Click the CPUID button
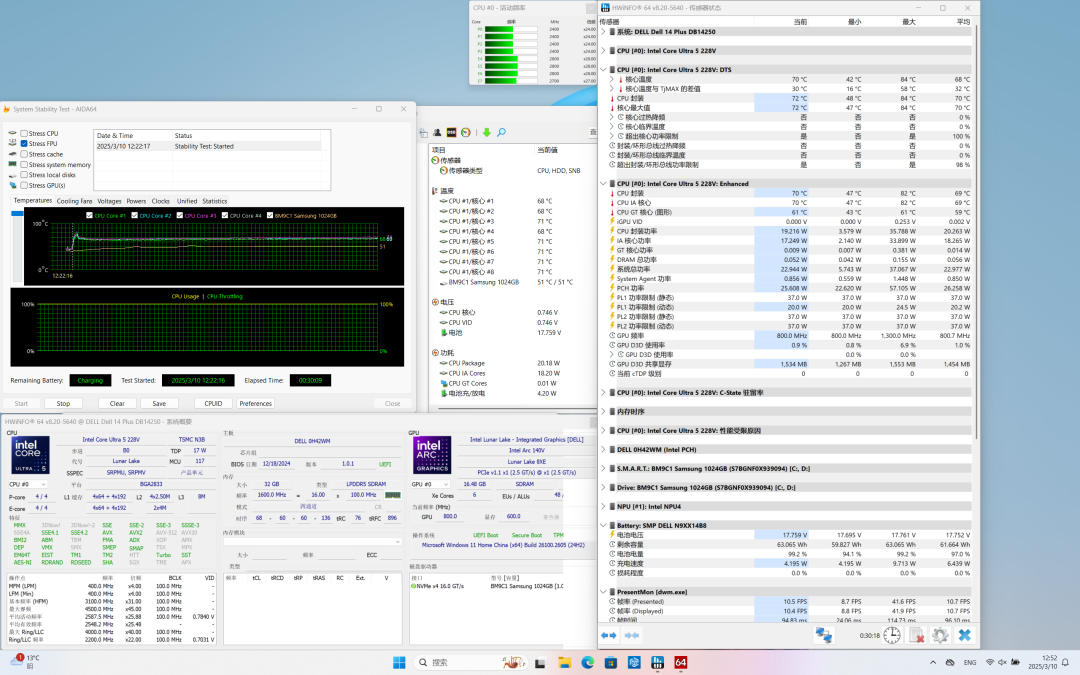 [214, 404]
